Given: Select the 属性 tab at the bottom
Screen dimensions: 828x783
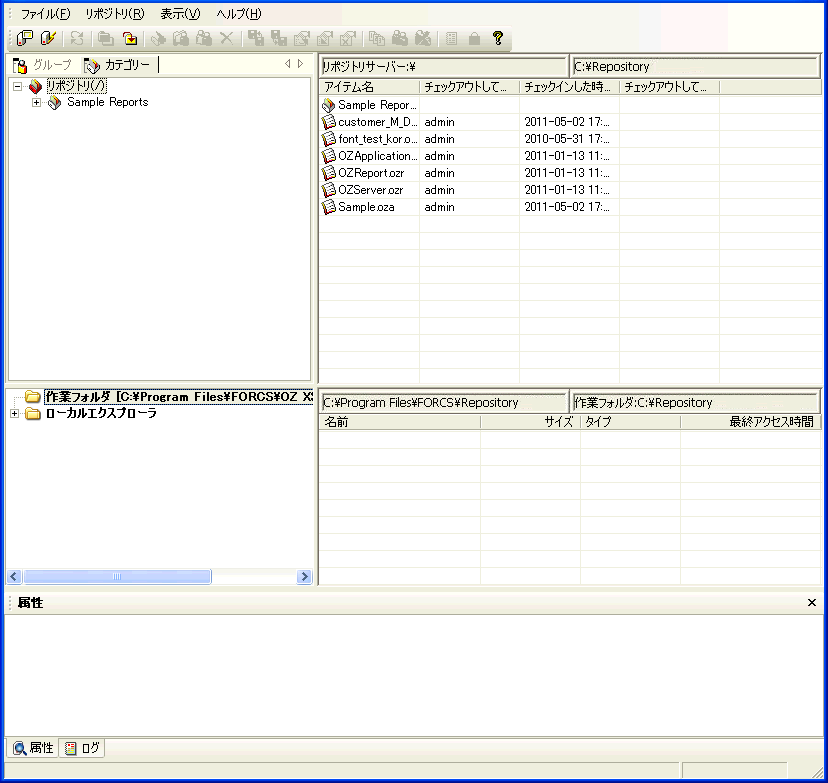Looking at the screenshot, I should pos(33,748).
